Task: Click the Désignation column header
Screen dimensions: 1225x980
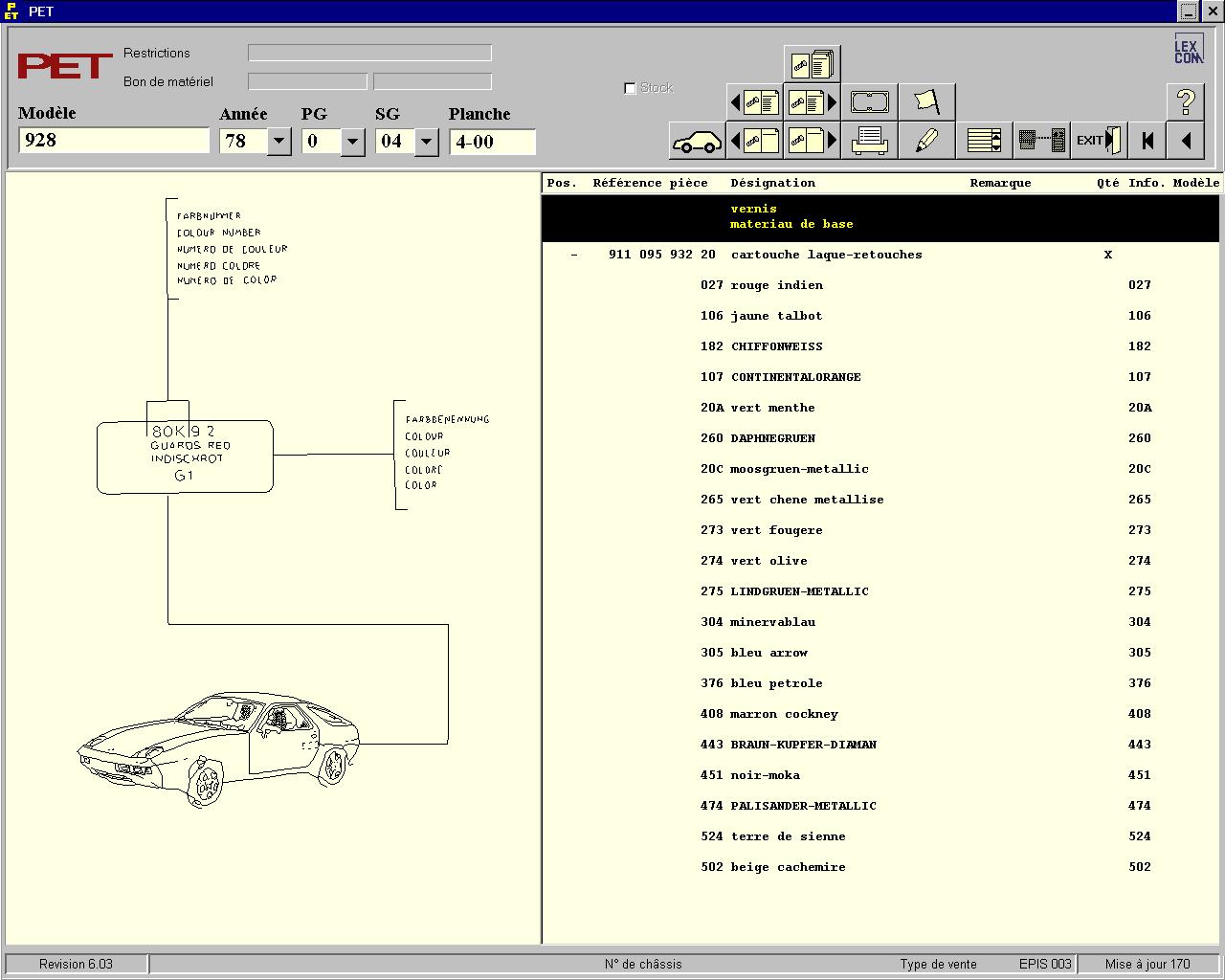Action: point(772,183)
